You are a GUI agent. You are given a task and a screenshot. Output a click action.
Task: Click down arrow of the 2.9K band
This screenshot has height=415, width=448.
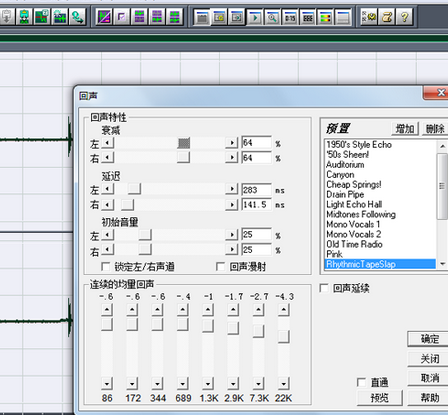coord(233,384)
